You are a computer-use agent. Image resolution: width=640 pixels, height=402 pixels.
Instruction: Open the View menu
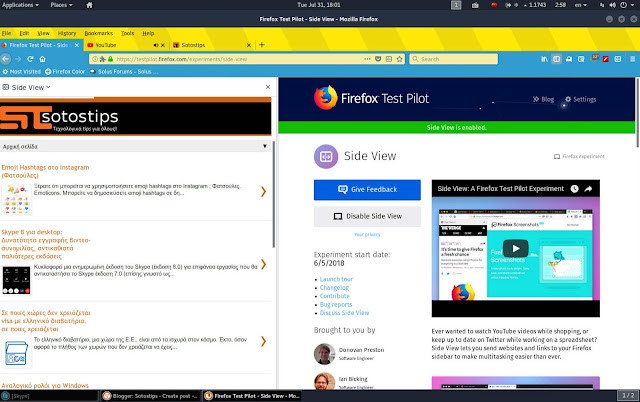coord(43,33)
